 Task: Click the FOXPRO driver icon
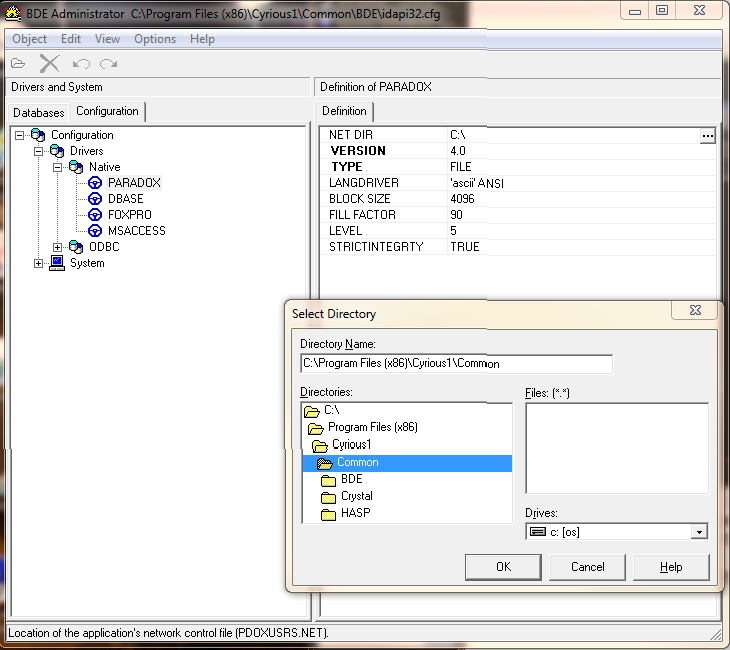pos(95,215)
